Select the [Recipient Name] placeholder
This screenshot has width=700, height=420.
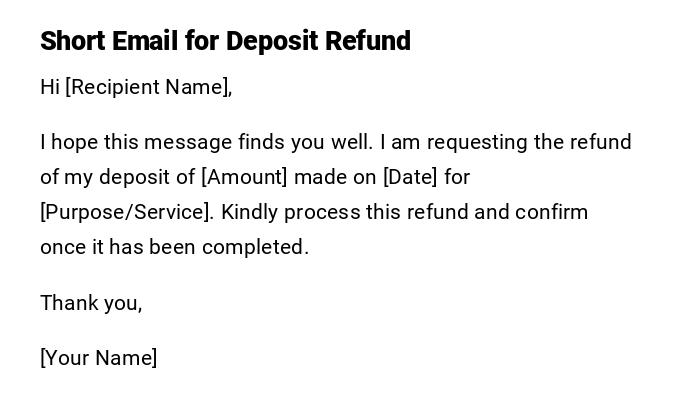148,87
